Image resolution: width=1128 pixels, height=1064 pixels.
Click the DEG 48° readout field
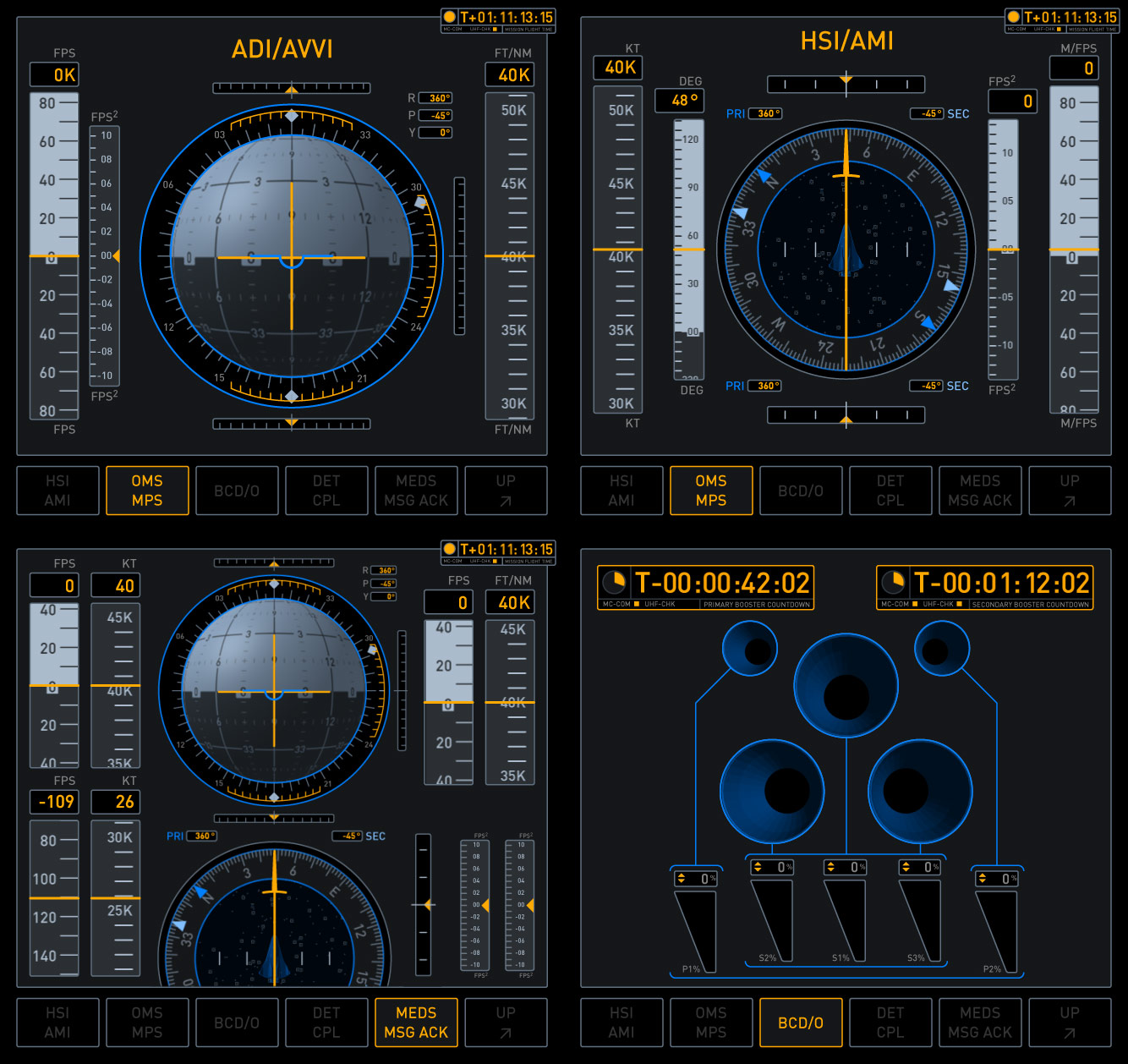[x=685, y=101]
